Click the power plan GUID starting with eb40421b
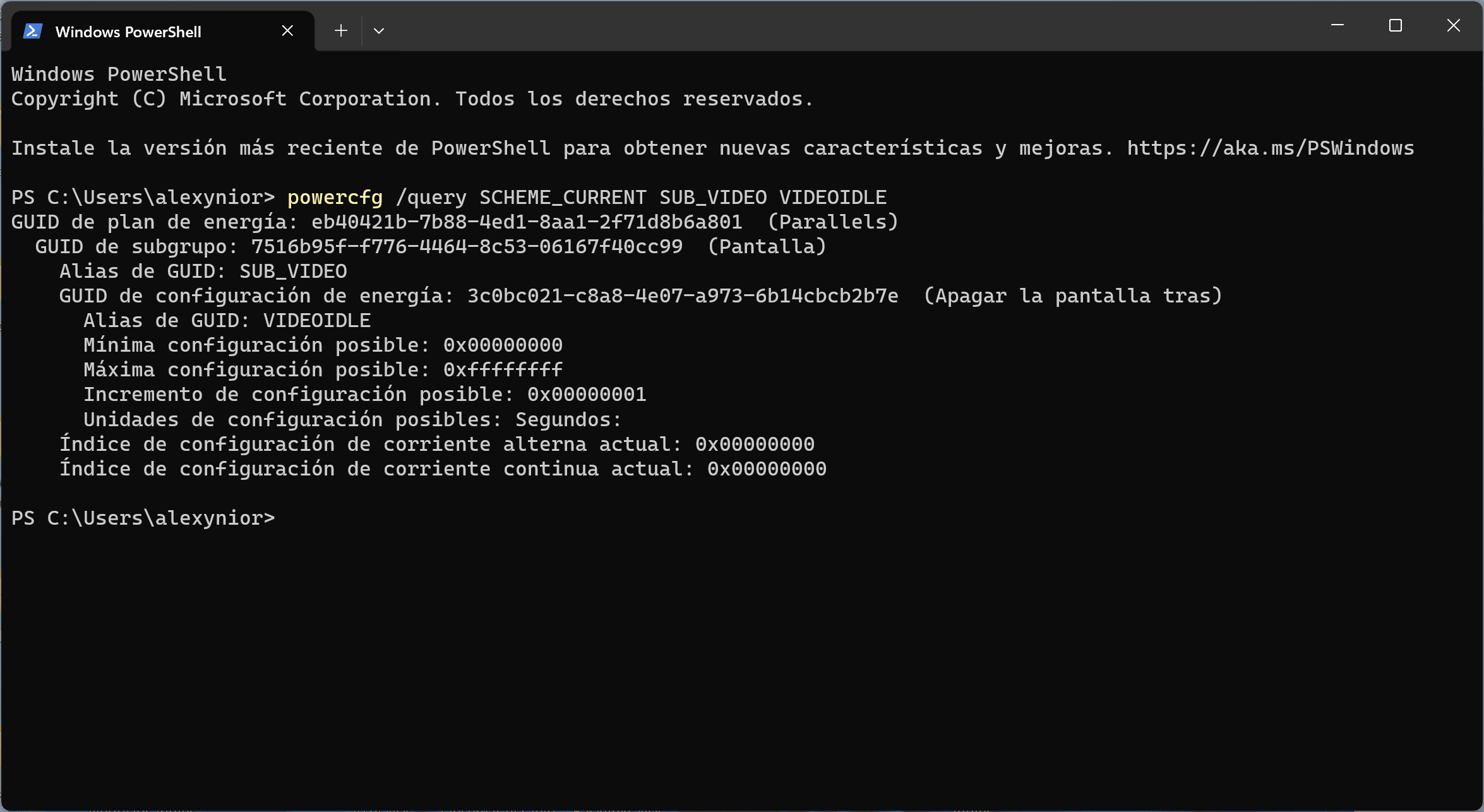 (527, 222)
